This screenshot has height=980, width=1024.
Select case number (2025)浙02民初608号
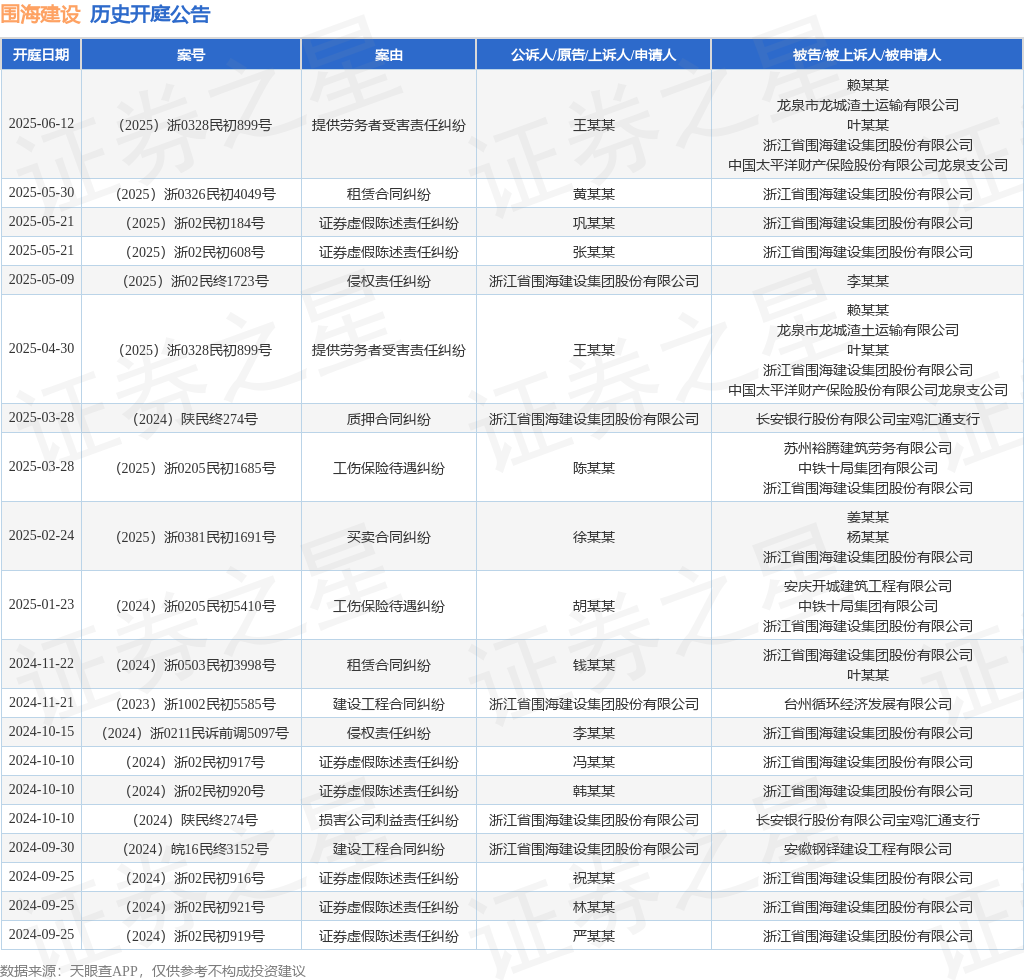195,252
